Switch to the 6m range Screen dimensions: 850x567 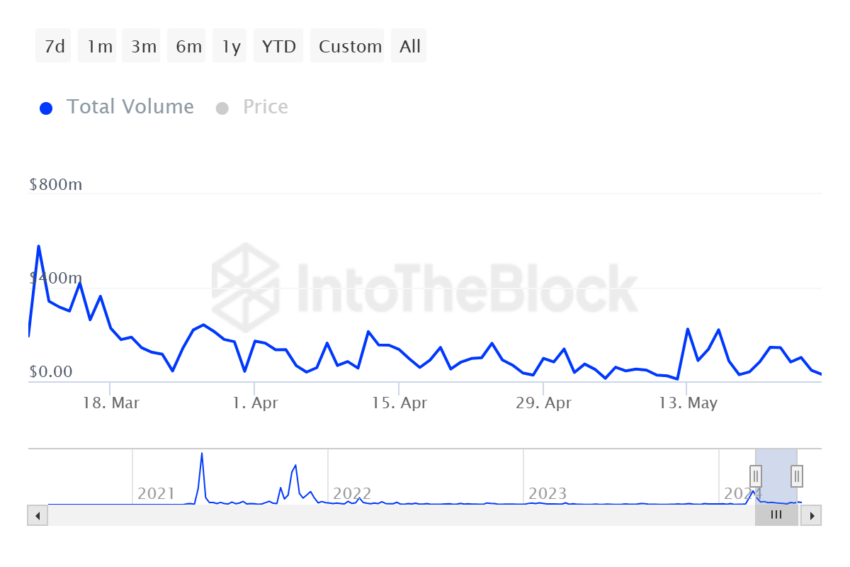point(186,46)
